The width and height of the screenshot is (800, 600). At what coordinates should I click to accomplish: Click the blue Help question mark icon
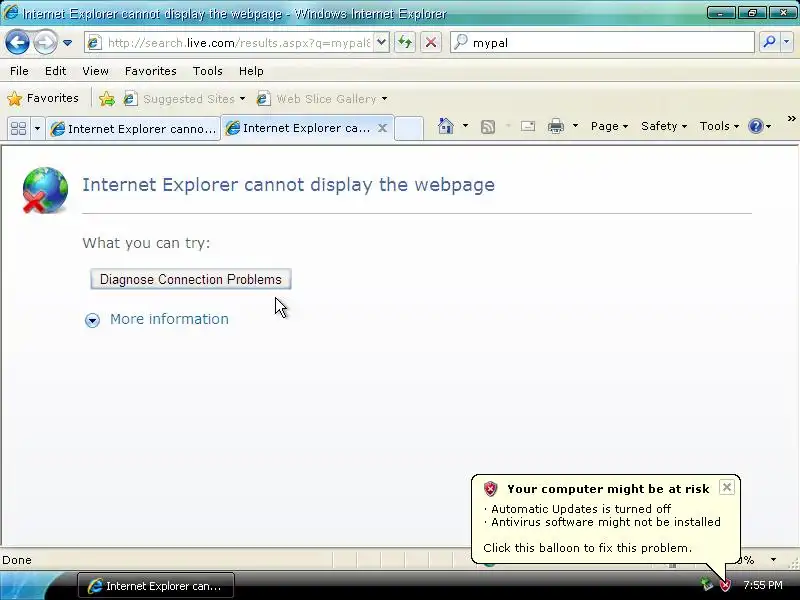coord(756,126)
